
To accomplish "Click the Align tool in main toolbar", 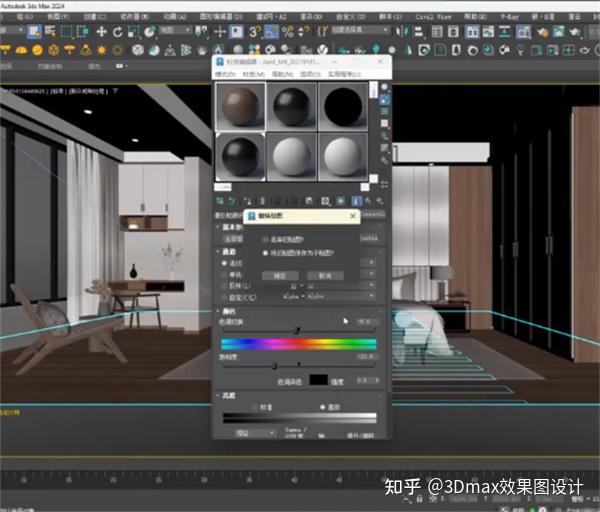I will click(418, 31).
